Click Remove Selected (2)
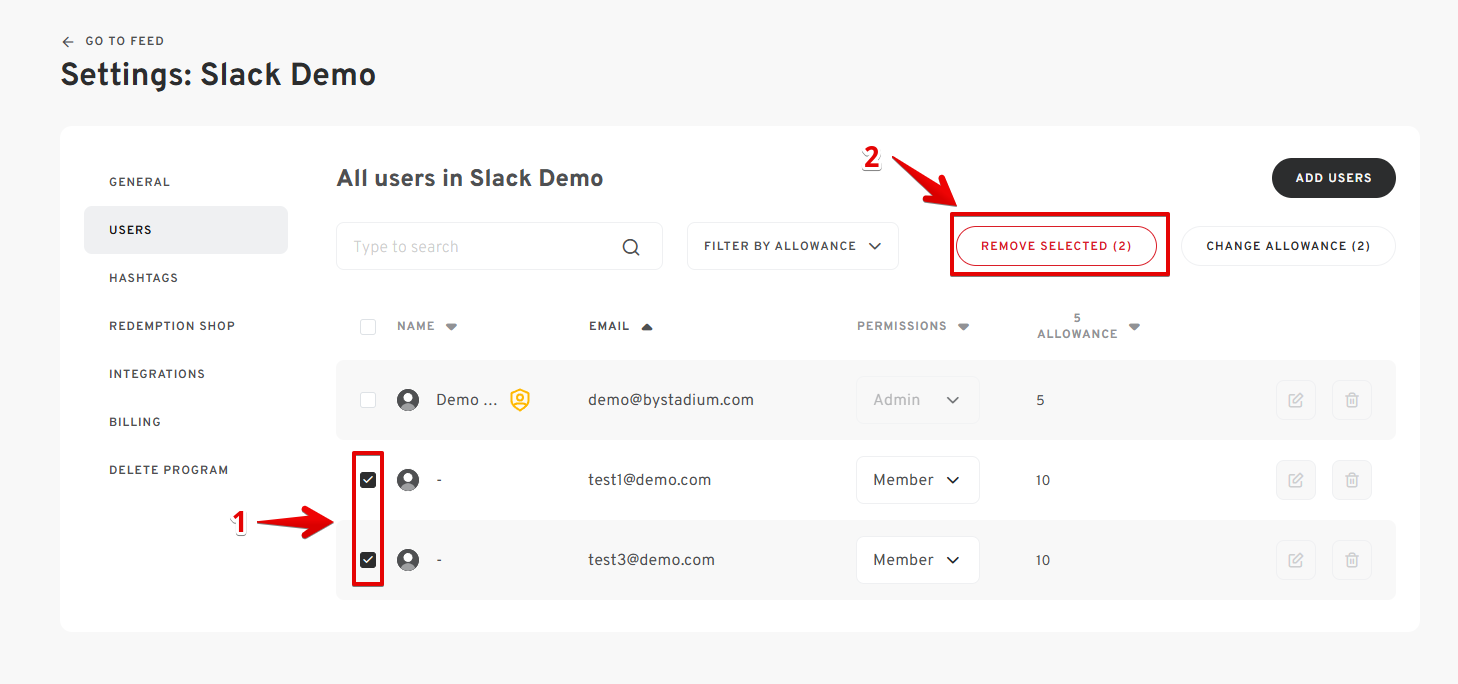Screen dimensions: 1458x684 pyautogui.click(x=1056, y=246)
